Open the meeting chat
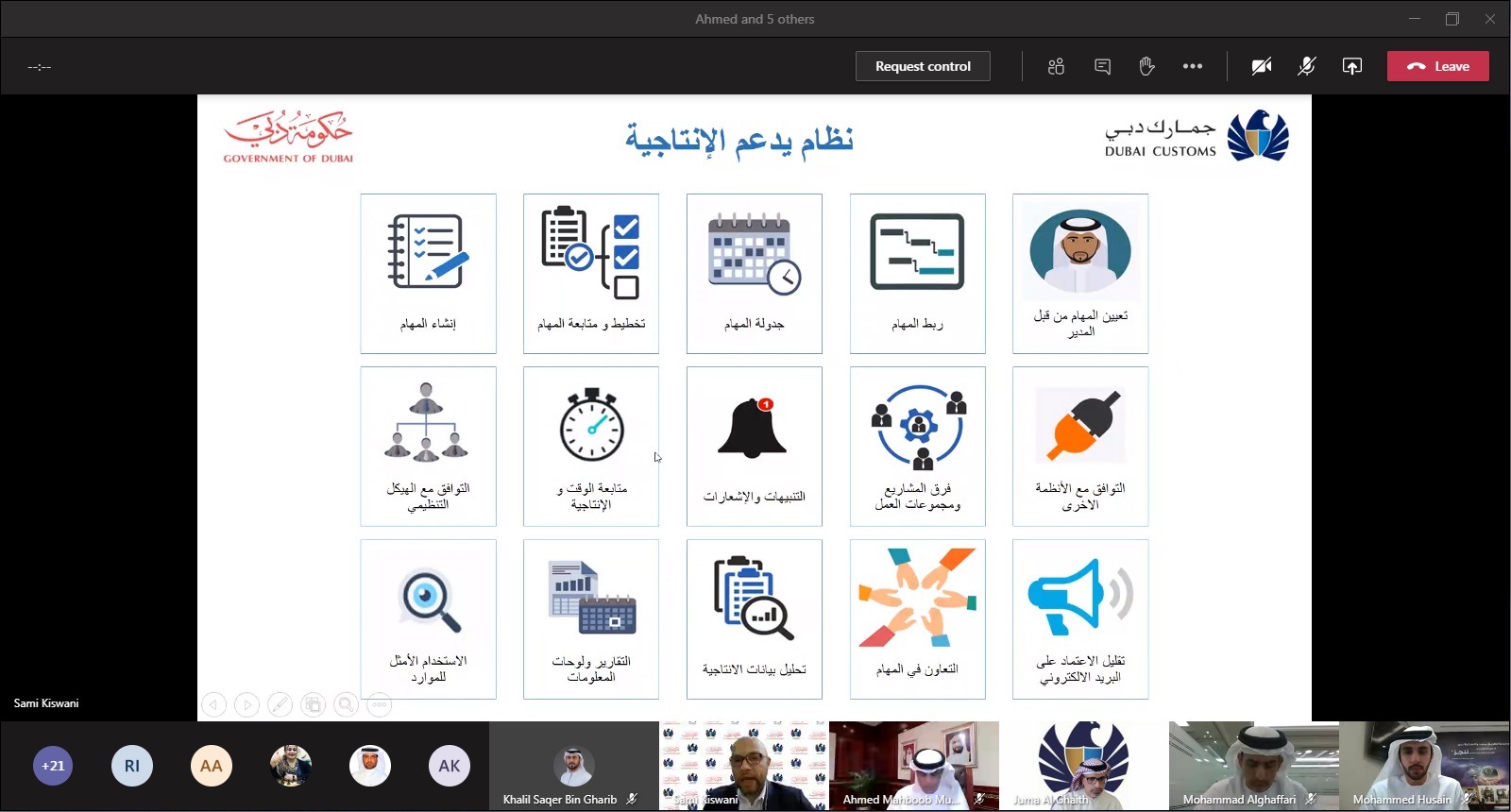This screenshot has height=812, width=1511. pos(1102,66)
